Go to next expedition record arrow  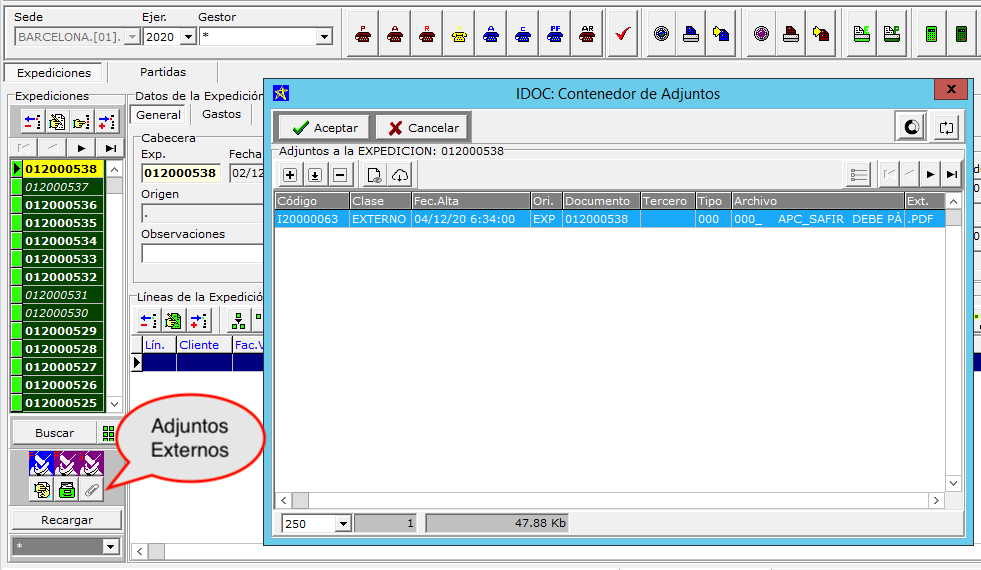tap(82, 148)
